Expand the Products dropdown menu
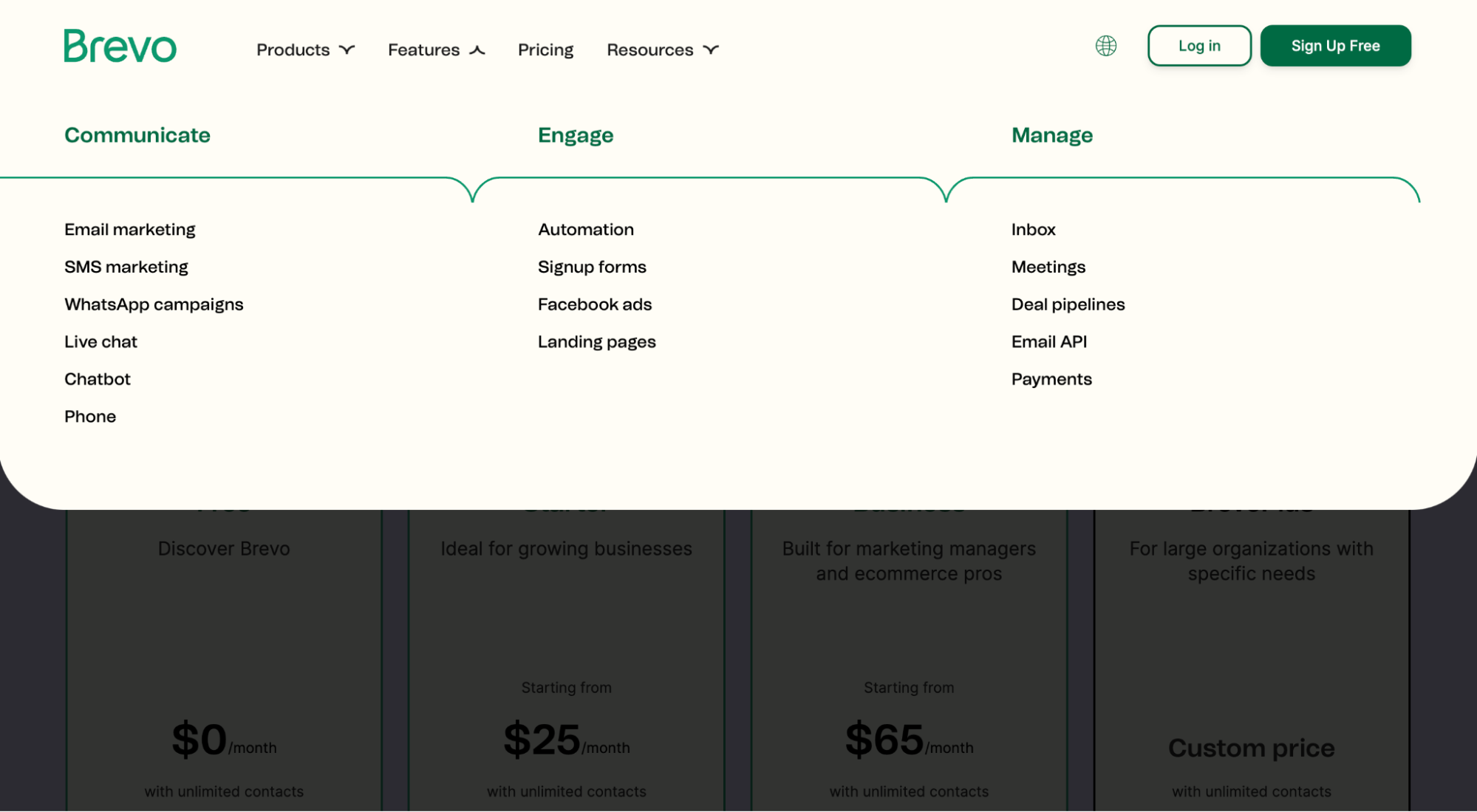1477x812 pixels. coord(305,50)
